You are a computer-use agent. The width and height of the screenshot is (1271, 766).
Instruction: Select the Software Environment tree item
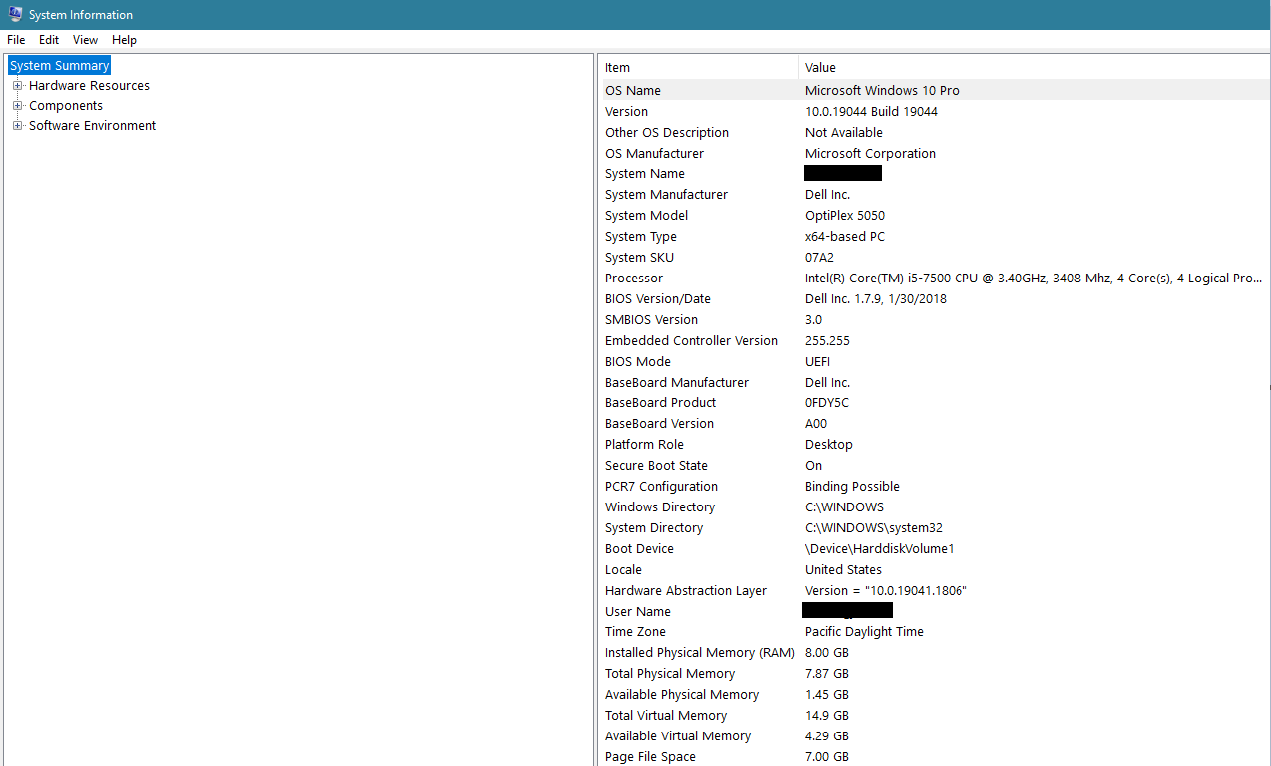[92, 126]
